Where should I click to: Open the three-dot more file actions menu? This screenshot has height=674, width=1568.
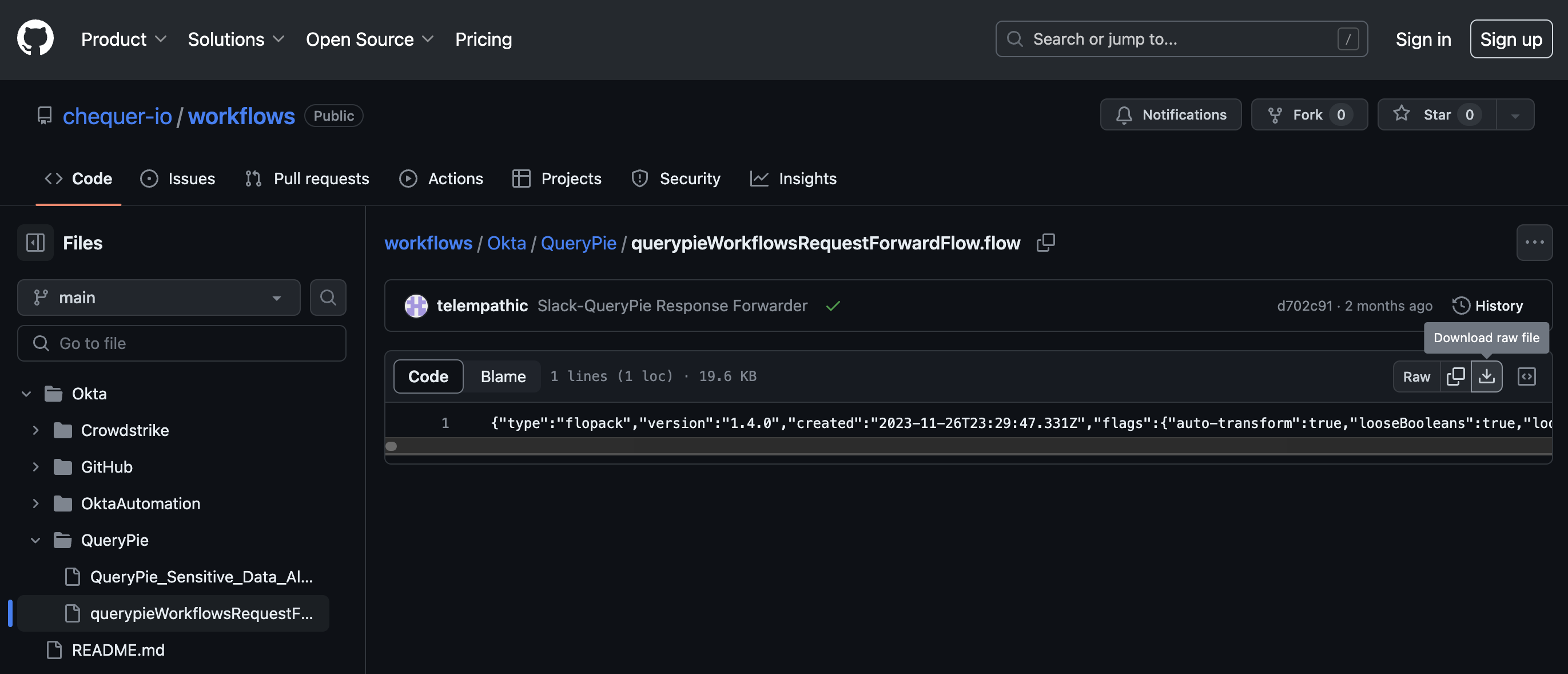point(1534,243)
